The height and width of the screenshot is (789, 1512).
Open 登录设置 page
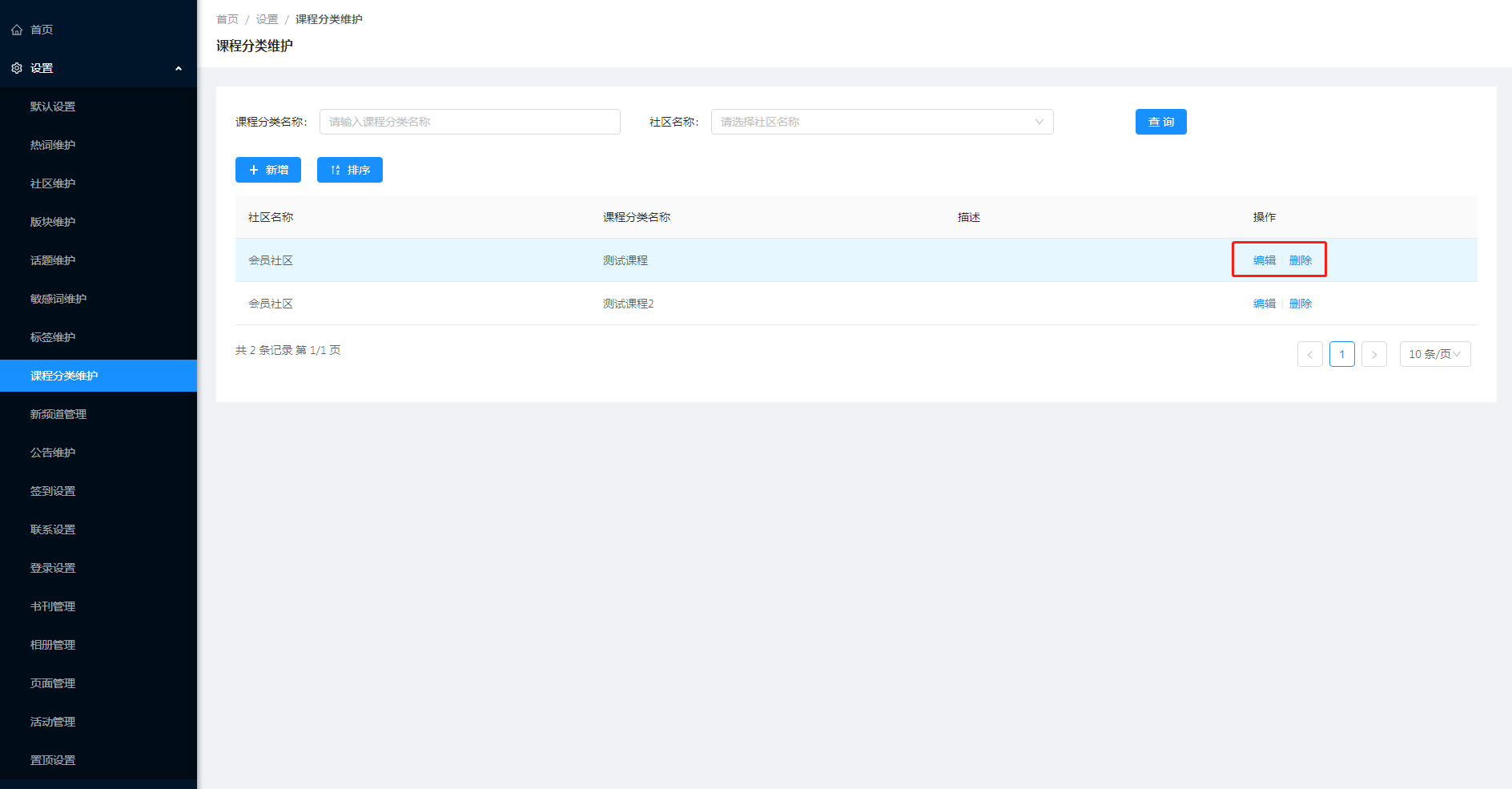[x=53, y=568]
